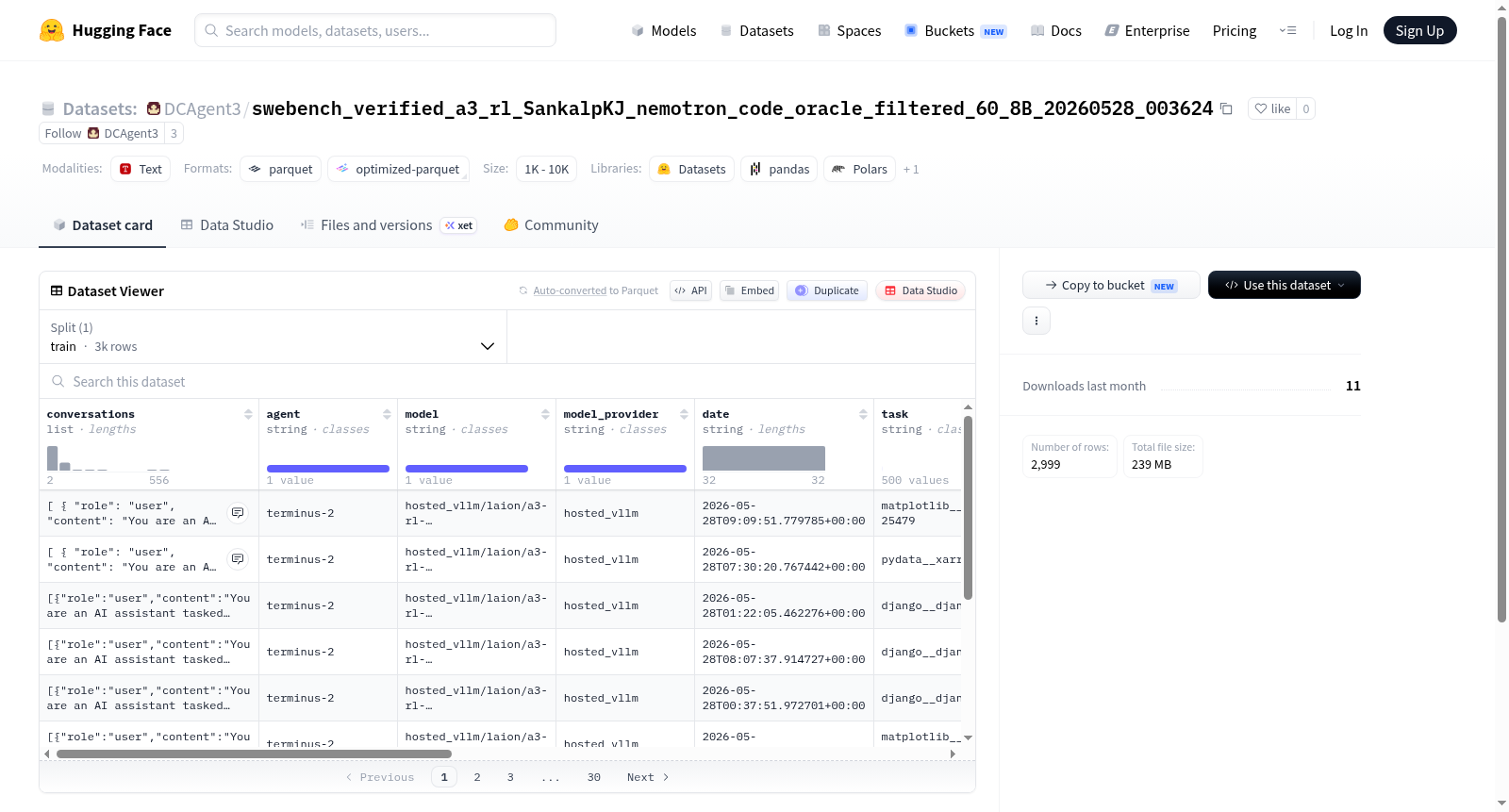Expand the train split selector

coord(273,337)
